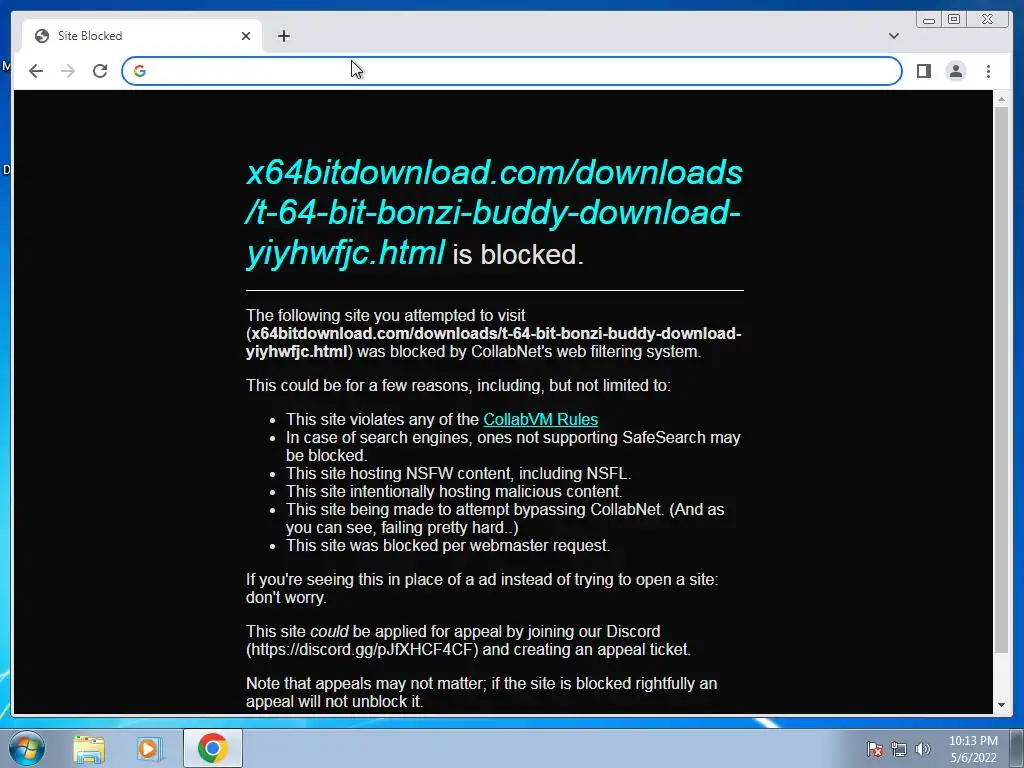Click the Show desktop strip on taskbar
1024x768 pixels.
click(x=1017, y=748)
